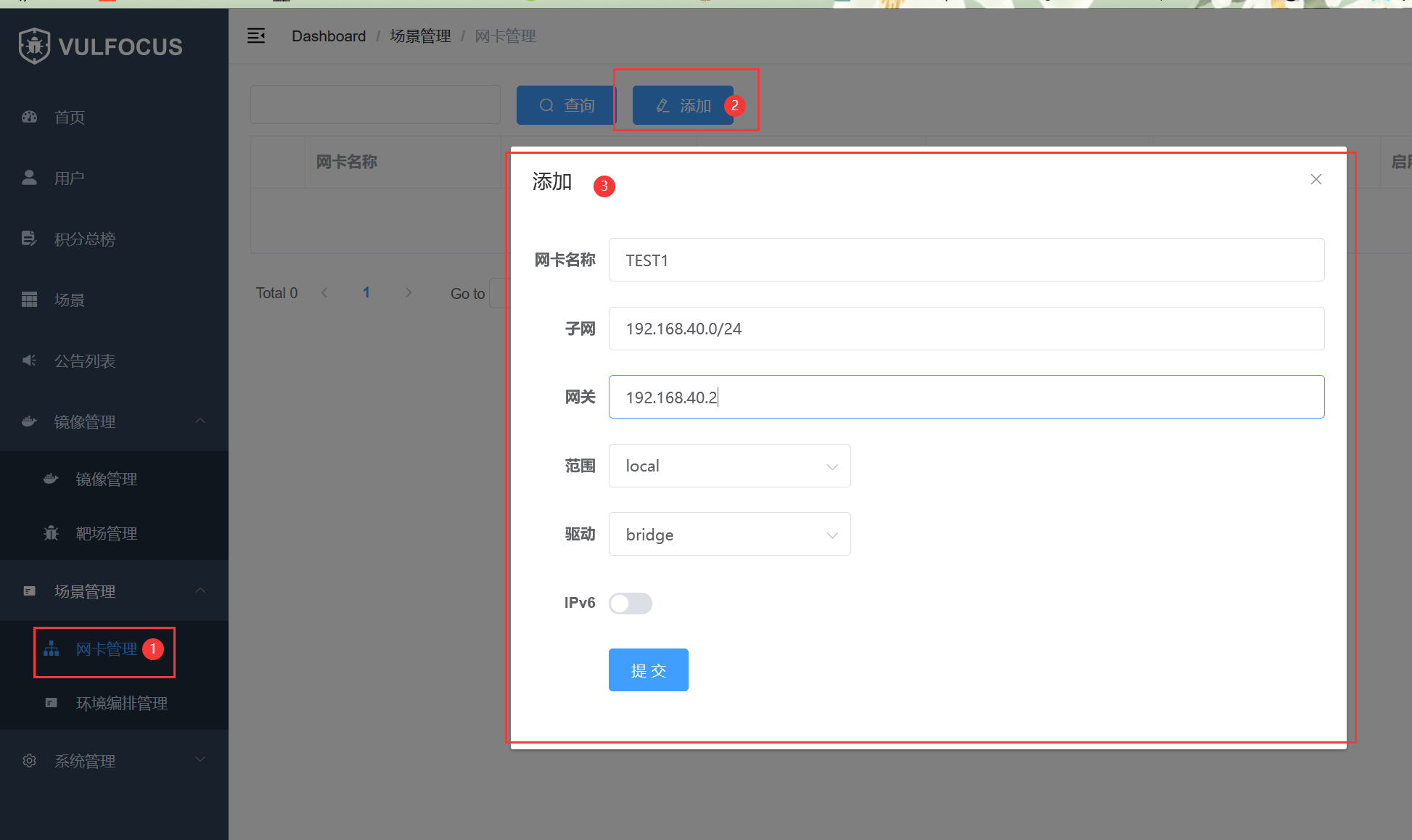Click the 积分总榜 scoreboard icon
Screen dimensions: 1412x840
coord(29,239)
